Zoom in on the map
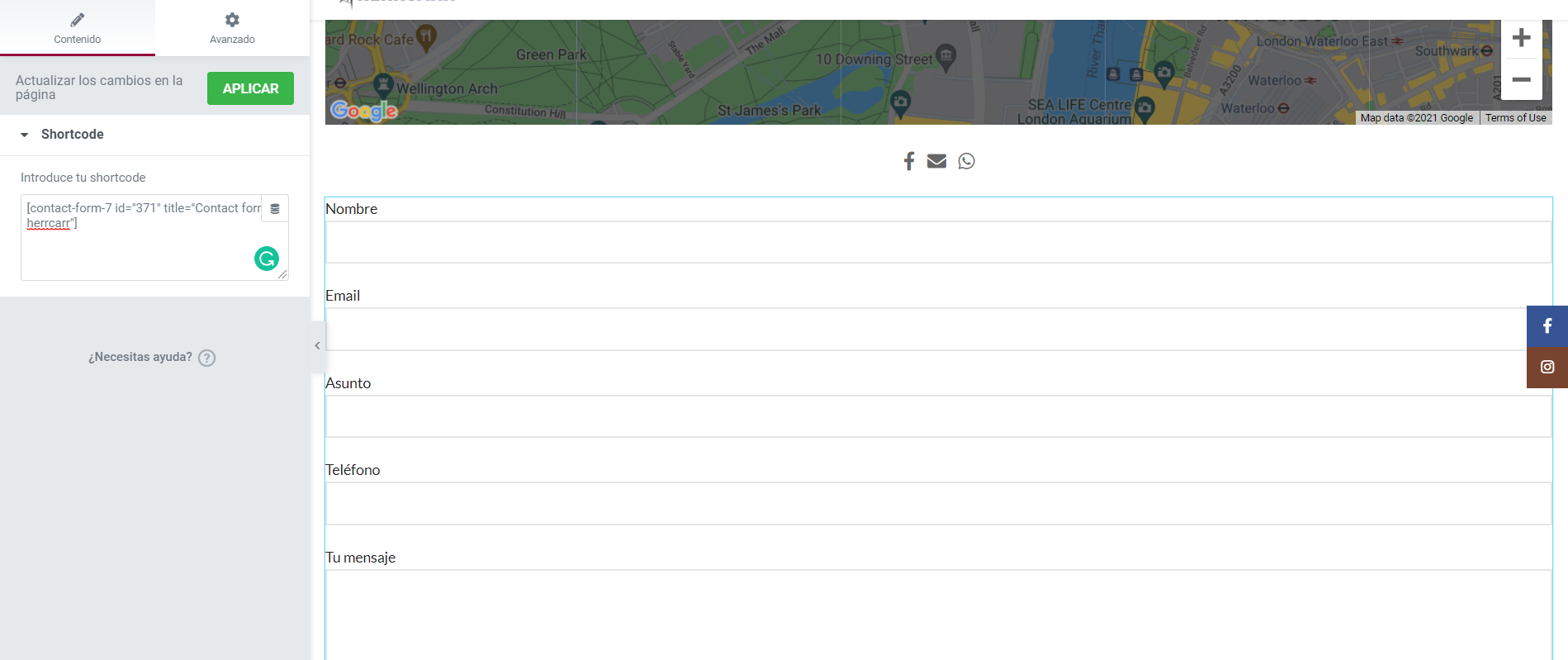Image resolution: width=1568 pixels, height=660 pixels. (x=1521, y=38)
